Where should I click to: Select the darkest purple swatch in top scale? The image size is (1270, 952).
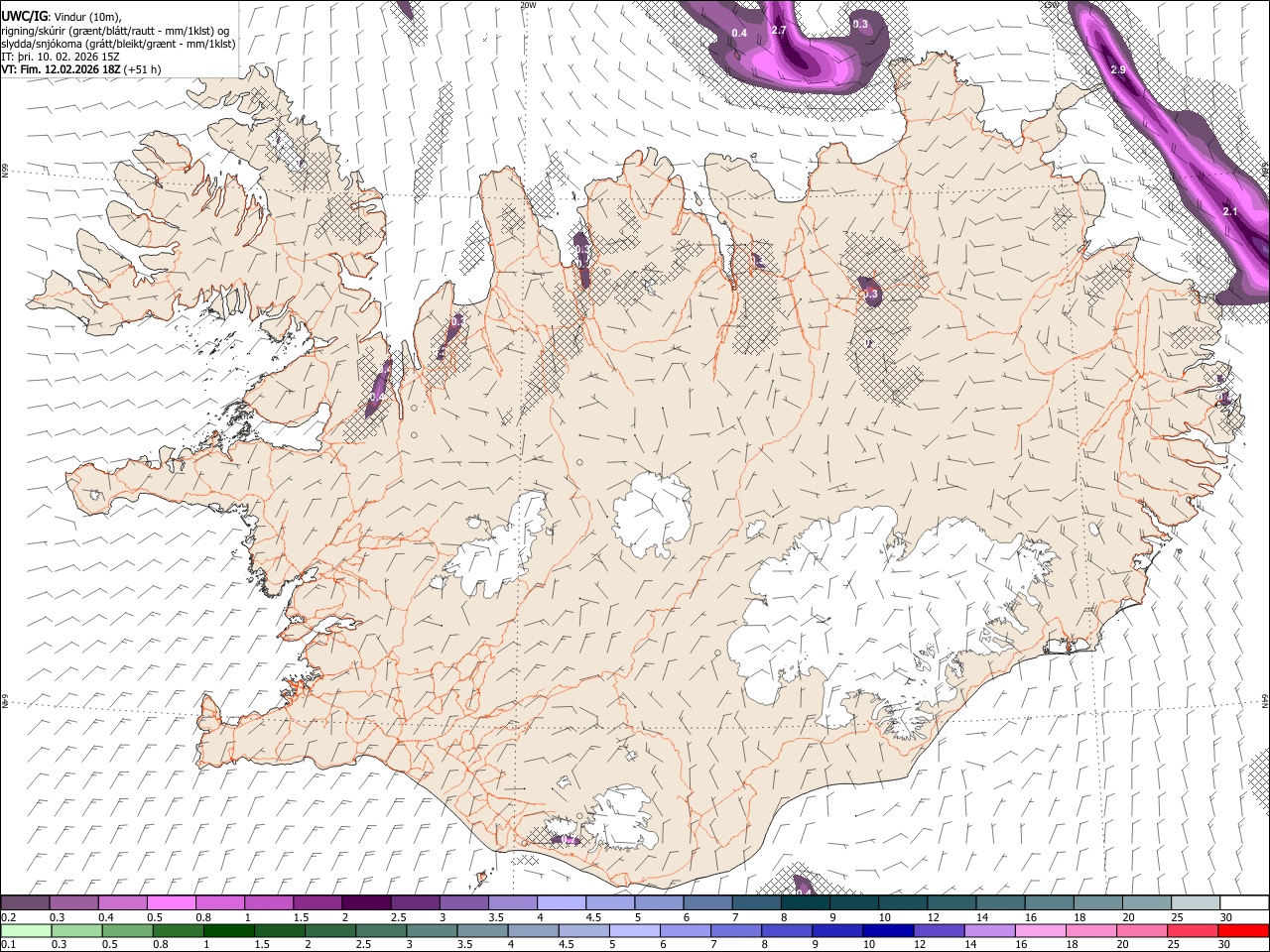coord(366,903)
